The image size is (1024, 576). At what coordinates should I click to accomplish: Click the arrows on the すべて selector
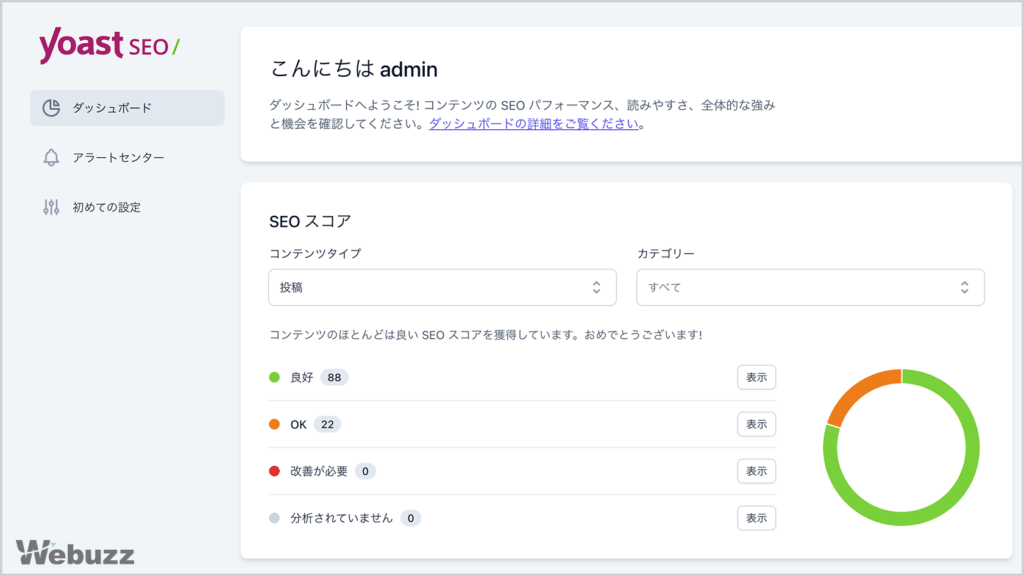point(965,287)
